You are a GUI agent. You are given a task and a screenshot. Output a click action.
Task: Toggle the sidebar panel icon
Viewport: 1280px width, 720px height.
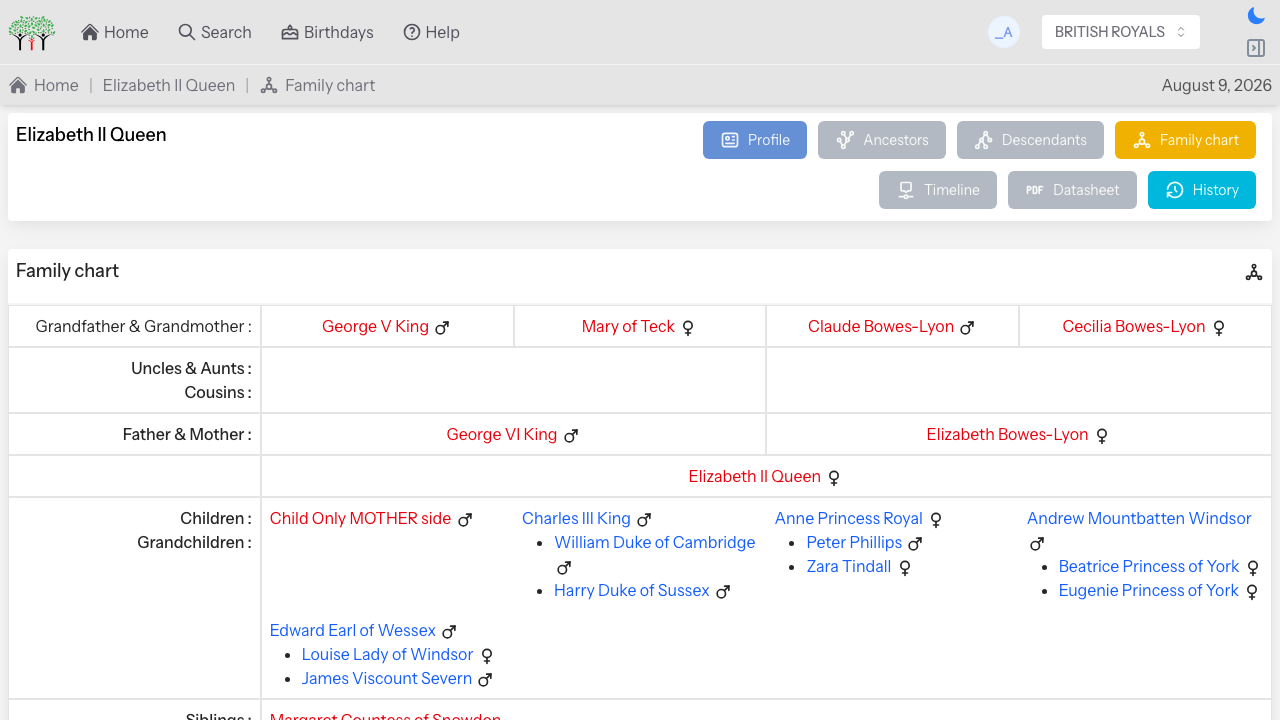[1256, 48]
